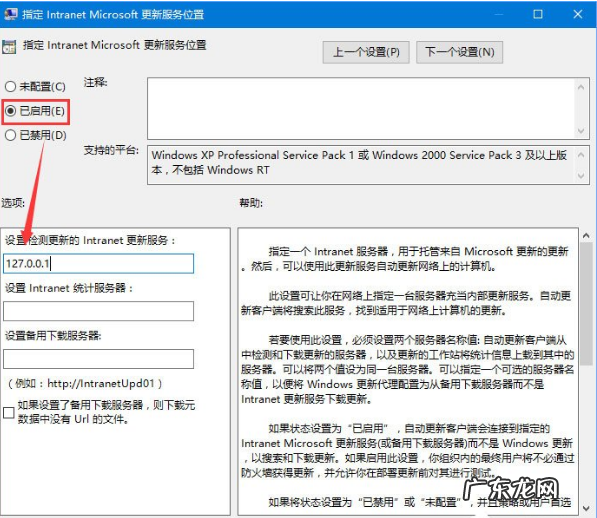
Task: Click the supported platform text 'Windows XP Professional Service Pack 1'
Action: [253, 155]
